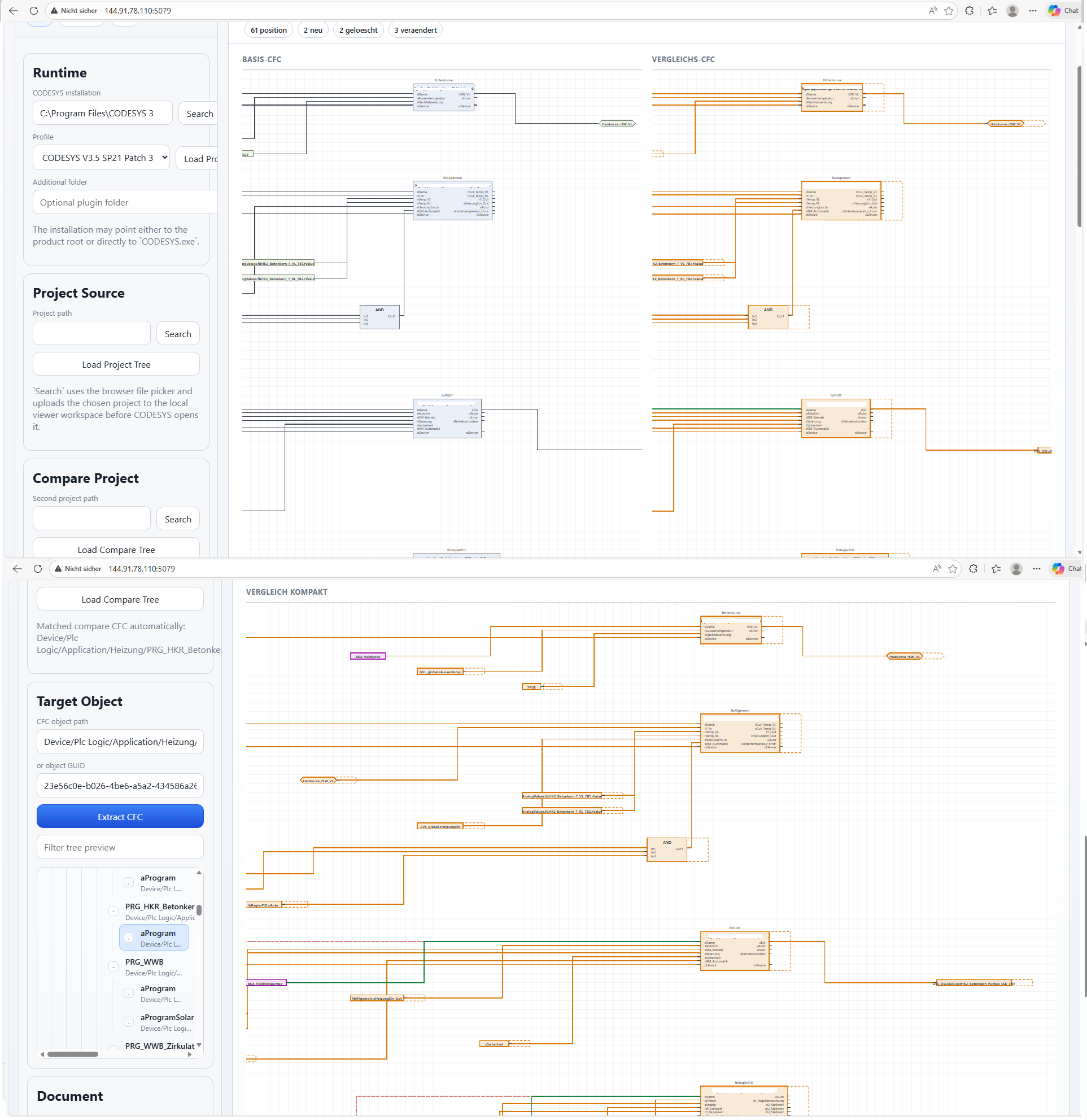Click the '3 veraendert' filter chip
The width and height of the screenshot is (1087, 1120).
(x=415, y=30)
